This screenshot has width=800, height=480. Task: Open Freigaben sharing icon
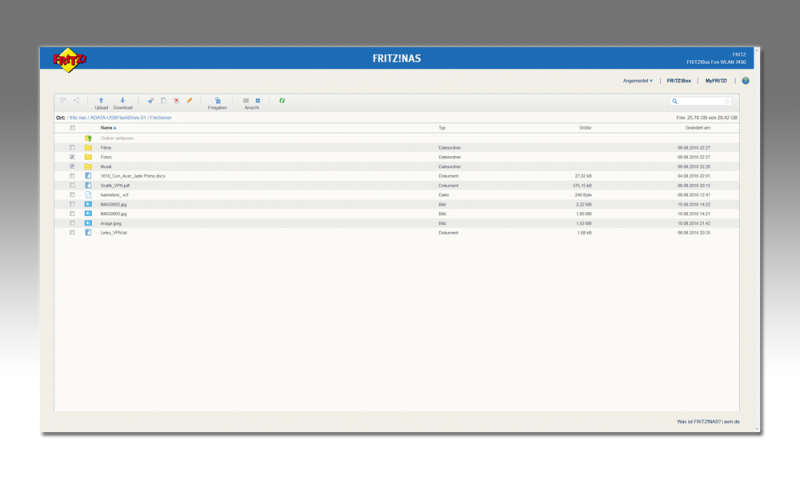coord(218,100)
